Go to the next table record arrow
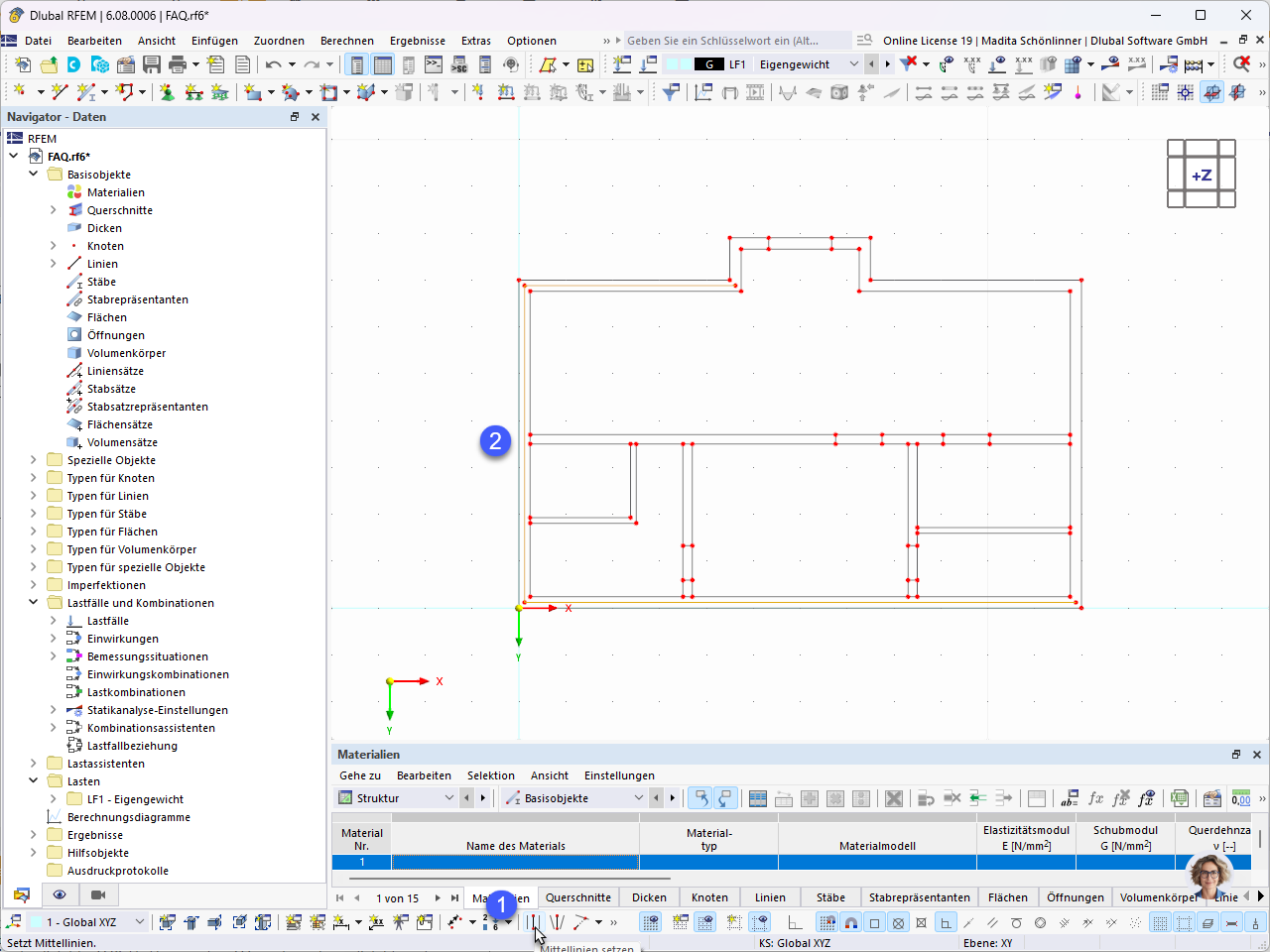Screen dimensions: 1270x952 [438, 897]
